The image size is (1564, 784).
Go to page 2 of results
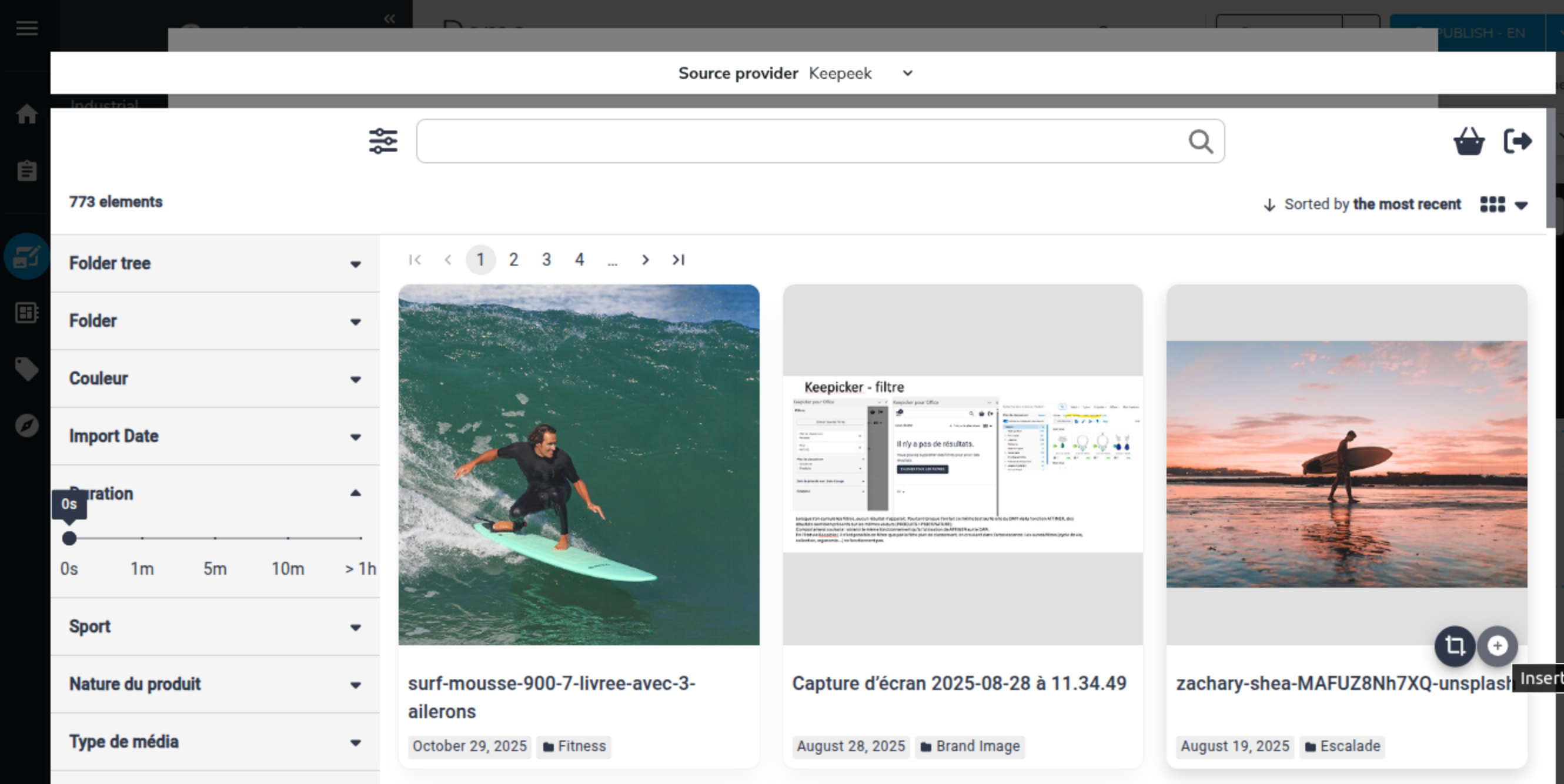pyautogui.click(x=513, y=260)
